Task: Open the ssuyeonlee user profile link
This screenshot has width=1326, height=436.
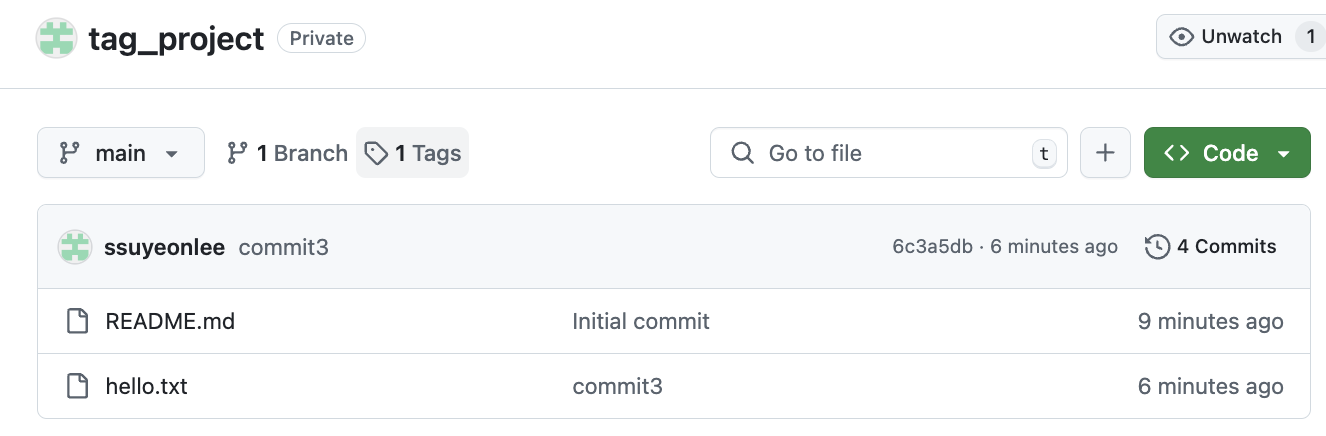Action: [164, 247]
